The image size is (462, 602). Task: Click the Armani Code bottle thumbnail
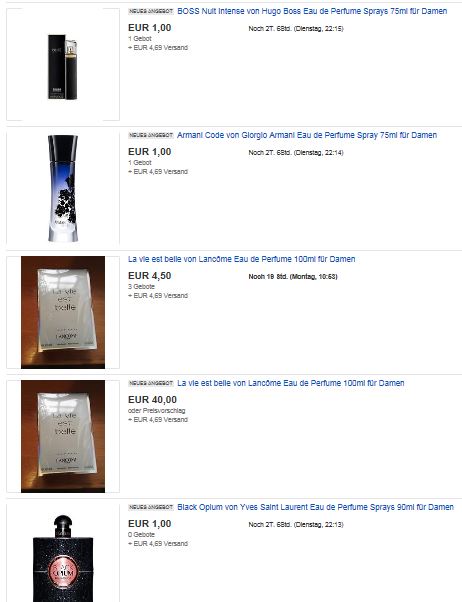point(63,188)
